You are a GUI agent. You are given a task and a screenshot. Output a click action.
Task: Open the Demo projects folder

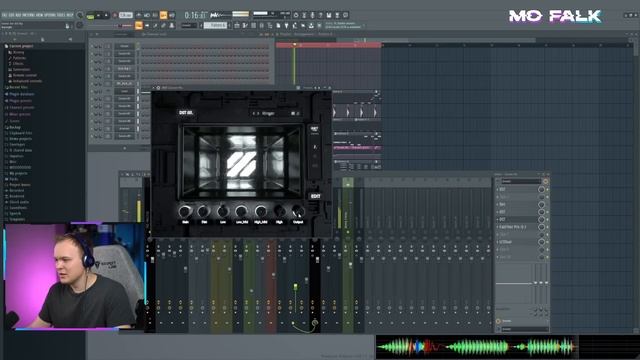(x=20, y=139)
